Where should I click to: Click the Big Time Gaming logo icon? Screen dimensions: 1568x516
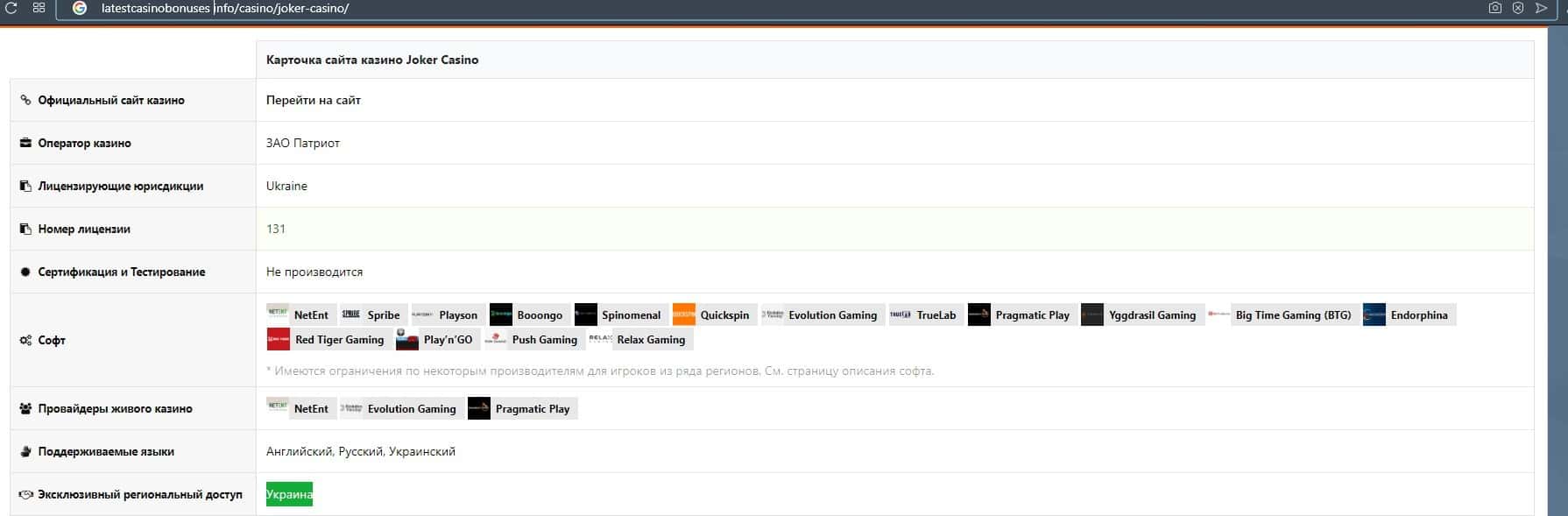(1219, 315)
